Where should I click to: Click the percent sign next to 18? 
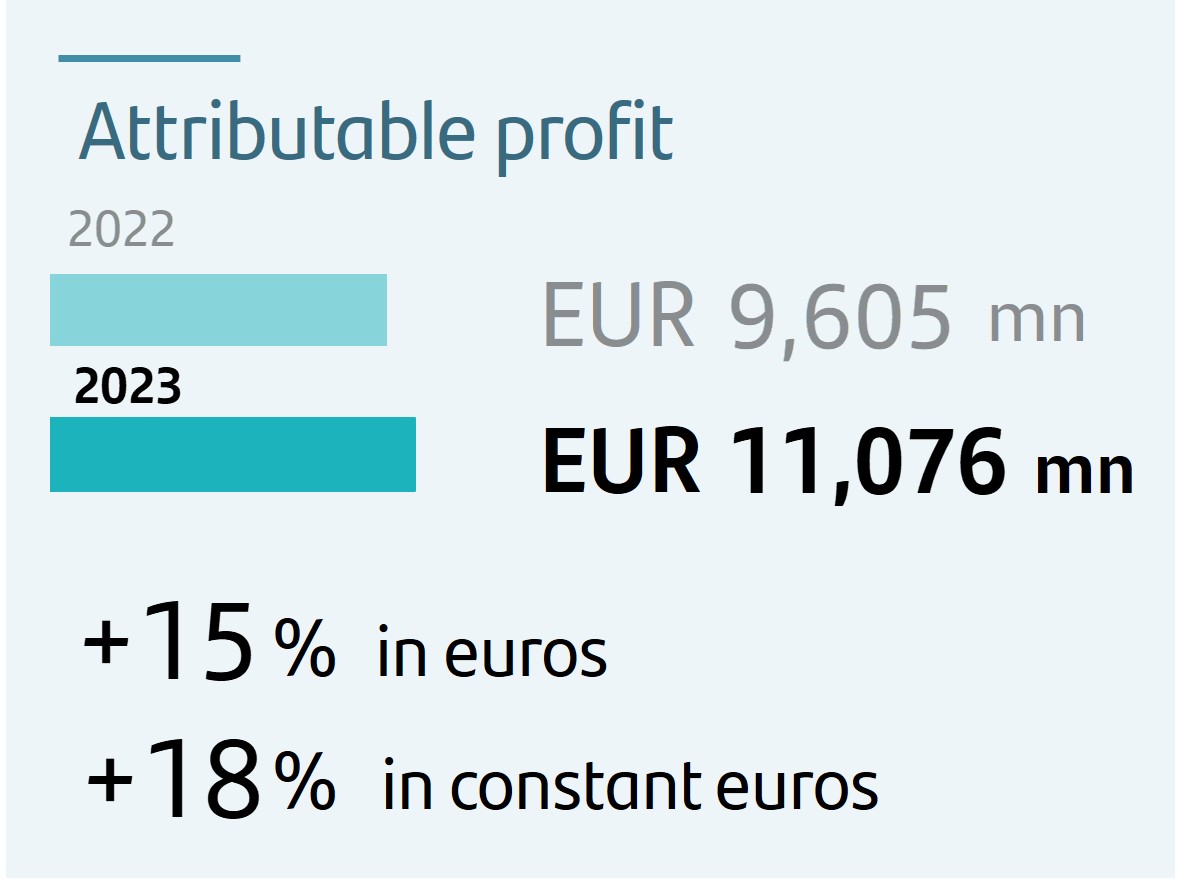305,781
